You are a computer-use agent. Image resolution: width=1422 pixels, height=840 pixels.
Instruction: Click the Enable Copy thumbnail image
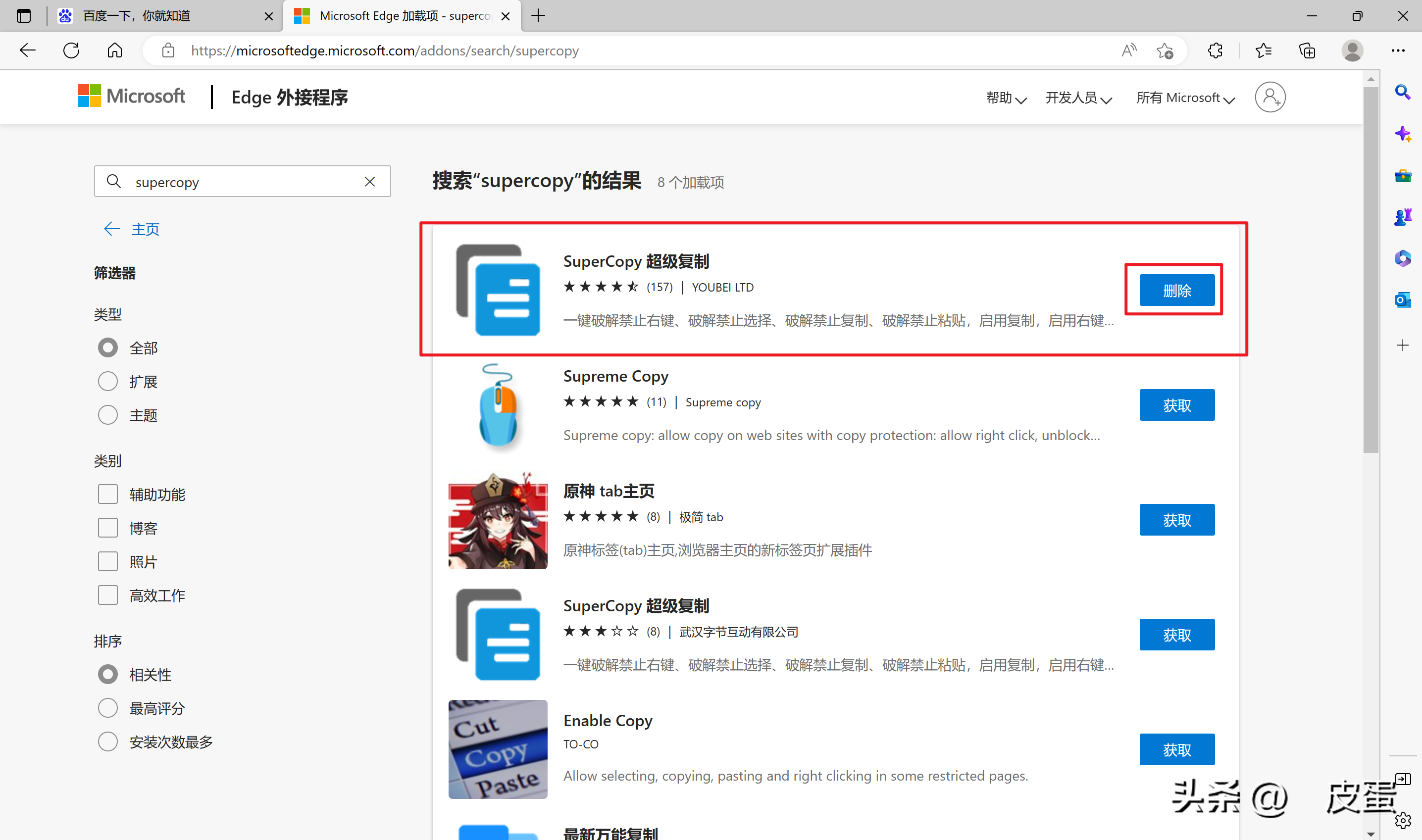tap(498, 749)
